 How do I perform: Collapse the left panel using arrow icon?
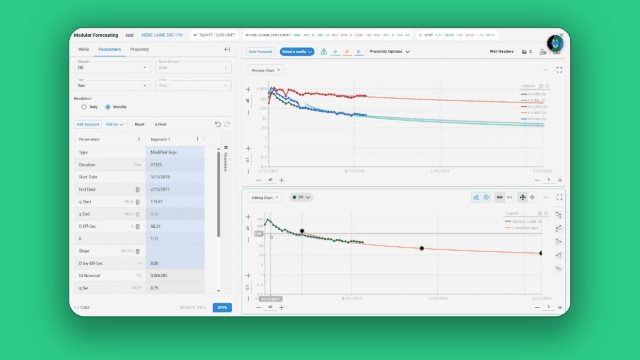(x=227, y=49)
